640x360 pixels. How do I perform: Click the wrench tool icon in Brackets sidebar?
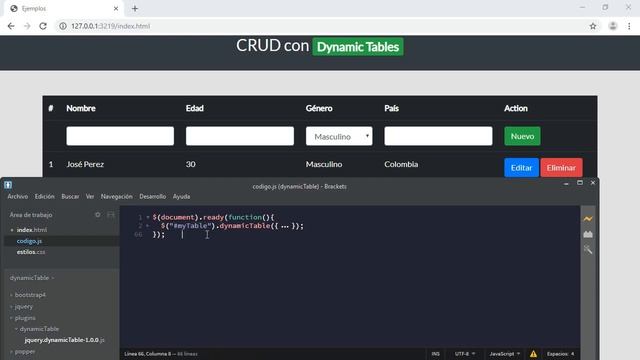tap(588, 249)
